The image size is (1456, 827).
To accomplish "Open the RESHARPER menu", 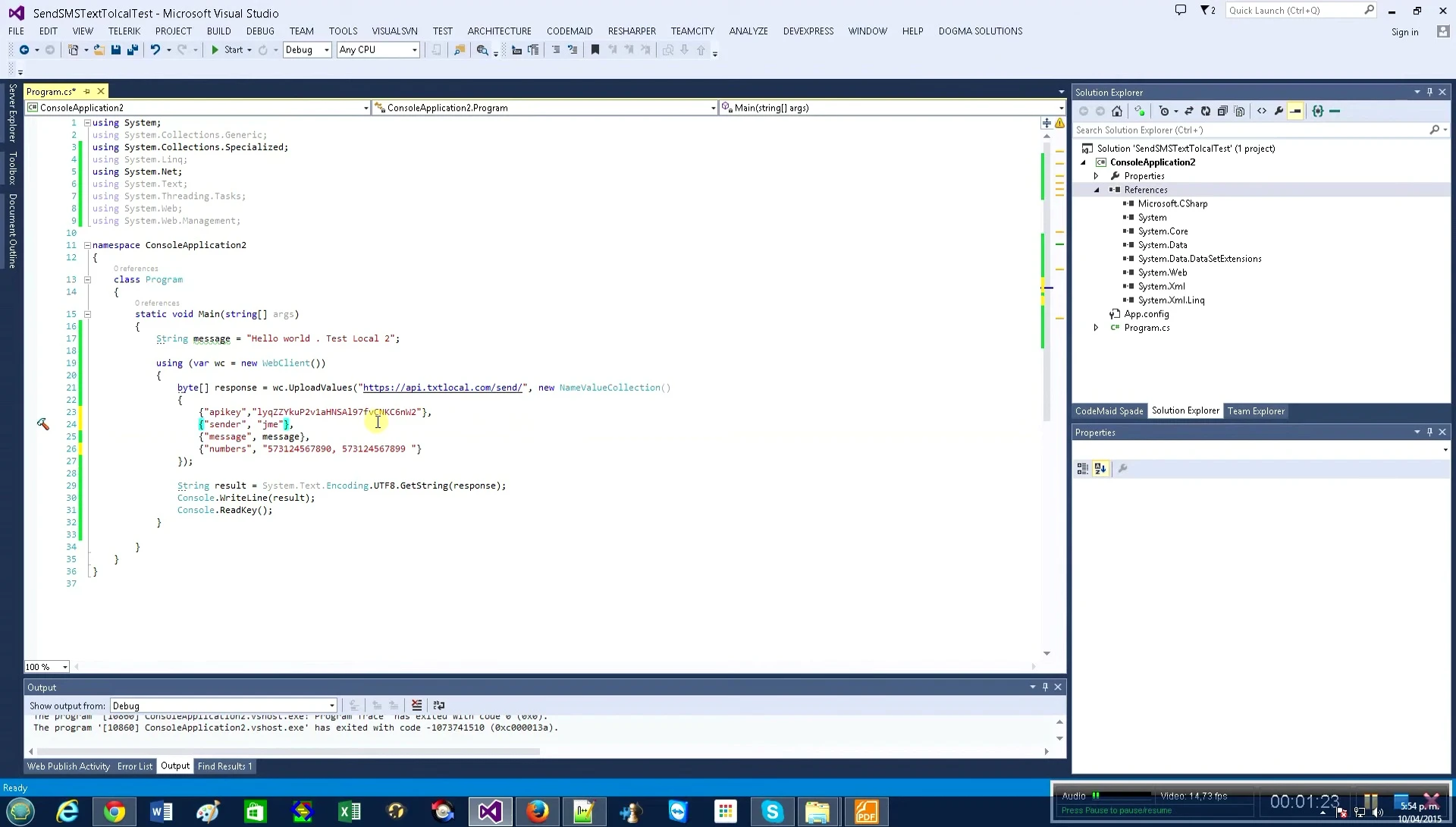I will (632, 31).
